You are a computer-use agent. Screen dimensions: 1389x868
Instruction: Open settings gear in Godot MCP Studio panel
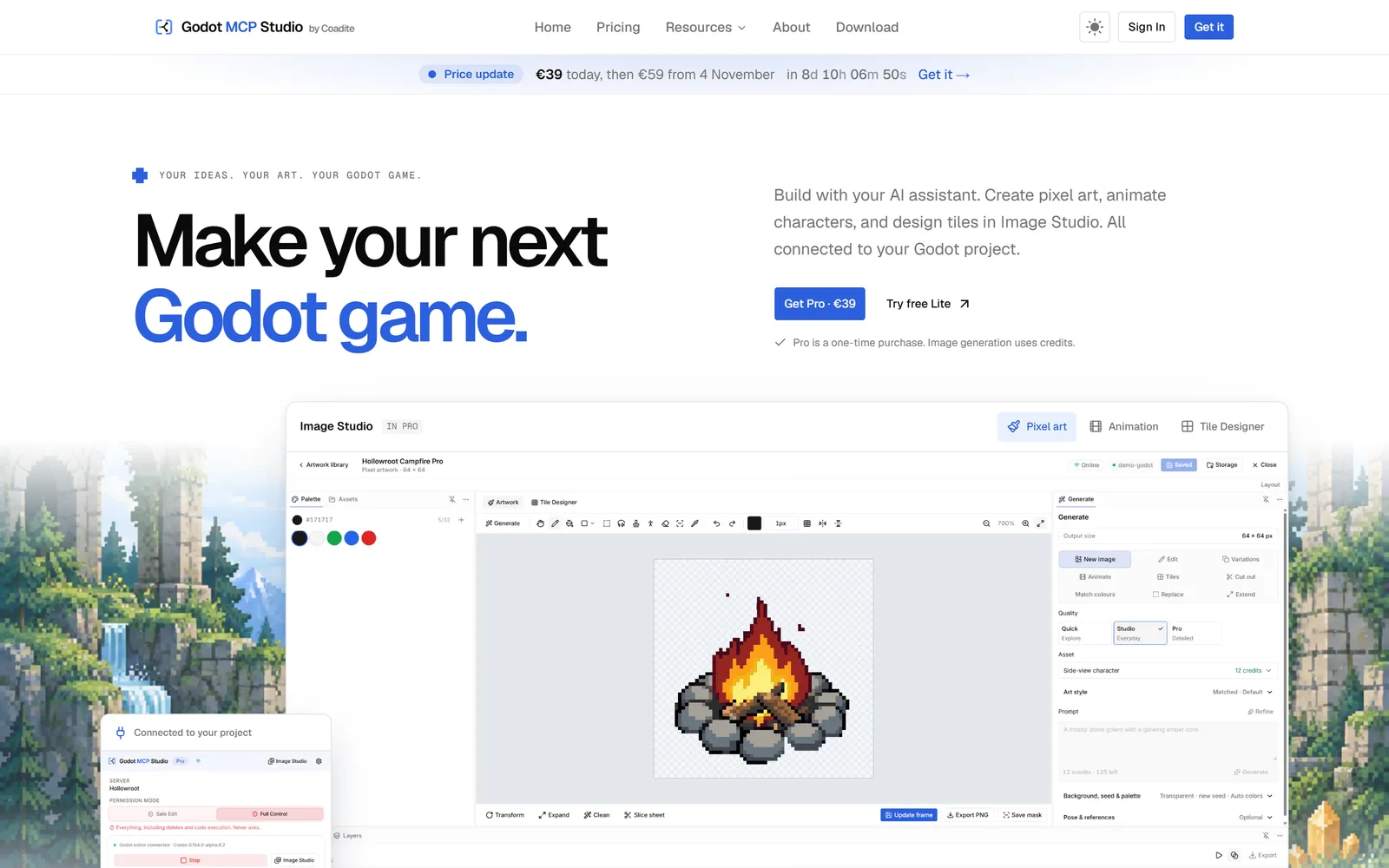tap(319, 761)
